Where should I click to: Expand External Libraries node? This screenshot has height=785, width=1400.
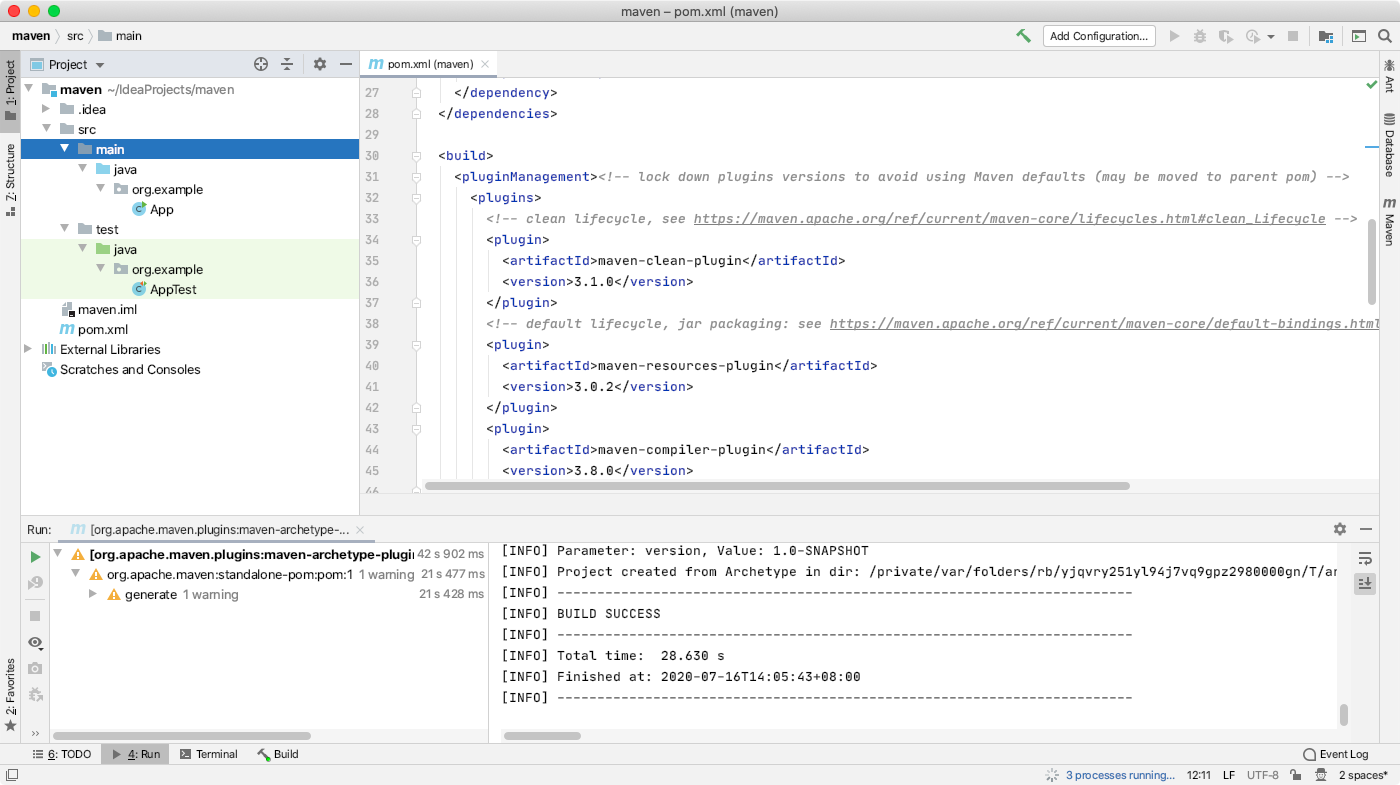coord(28,349)
